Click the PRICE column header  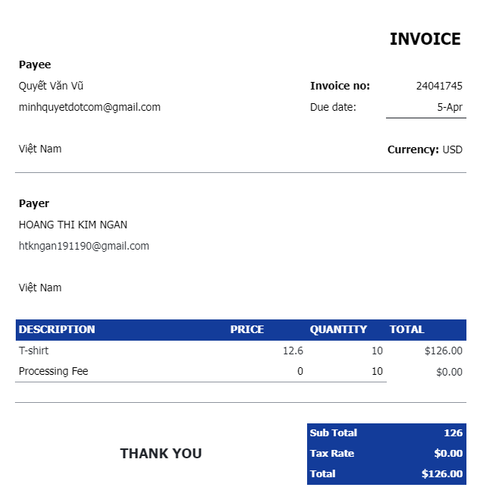tap(247, 329)
